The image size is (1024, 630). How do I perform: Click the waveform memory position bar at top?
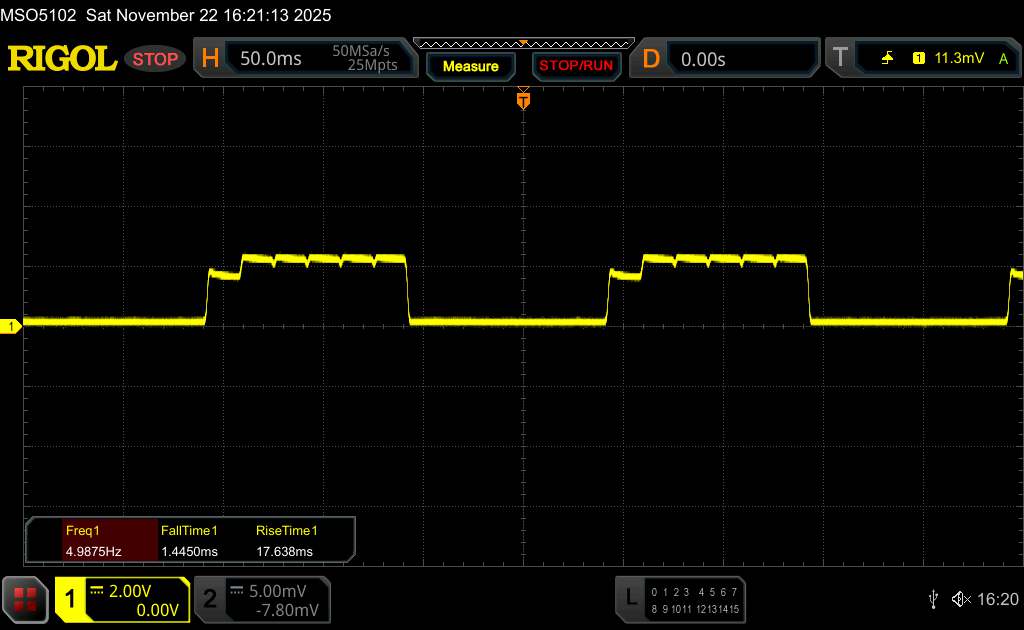coord(522,44)
